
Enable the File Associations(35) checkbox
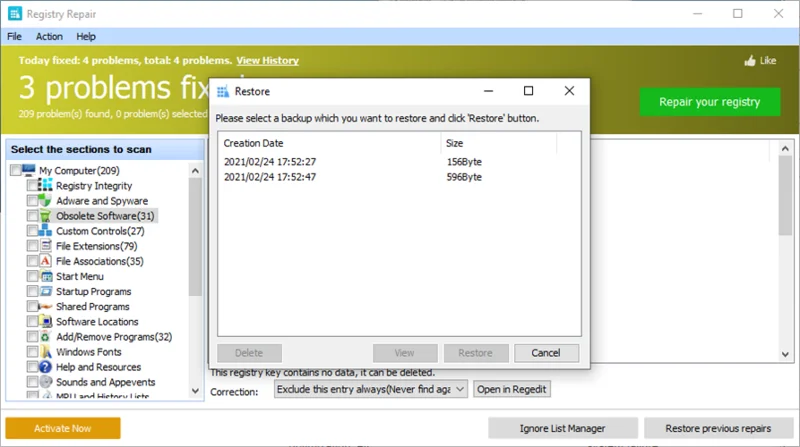pos(32,261)
